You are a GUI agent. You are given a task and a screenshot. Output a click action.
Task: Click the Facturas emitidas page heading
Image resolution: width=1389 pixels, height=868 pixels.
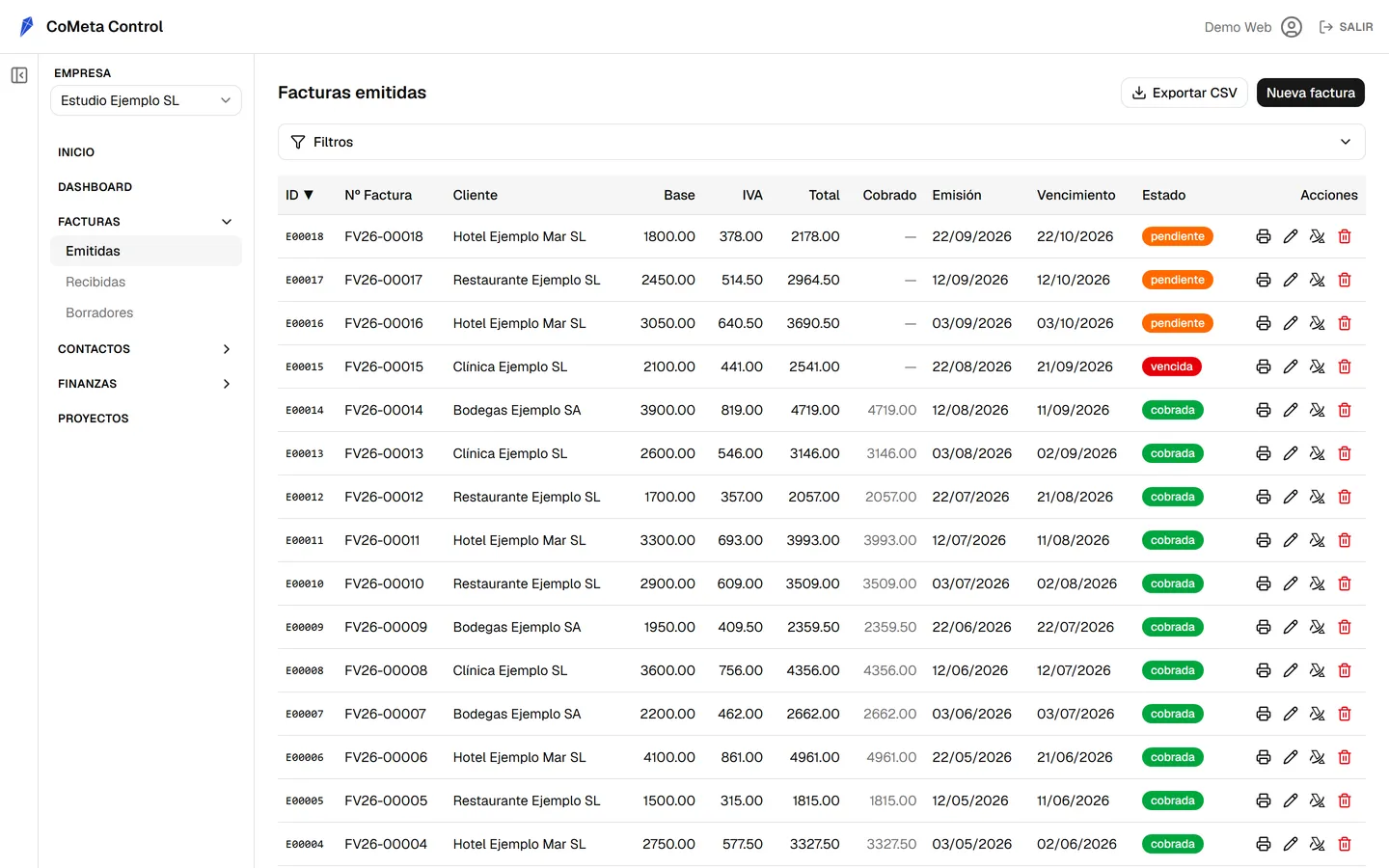pyautogui.click(x=352, y=93)
